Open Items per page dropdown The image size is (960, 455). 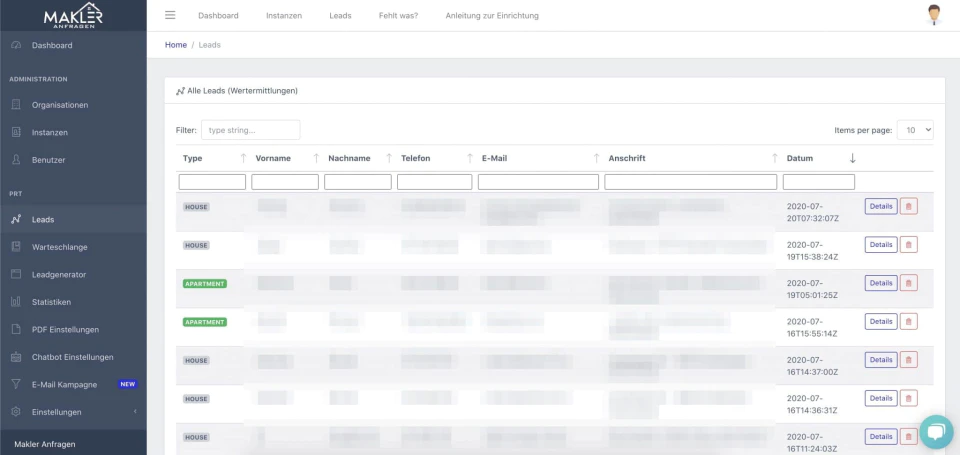coord(915,130)
